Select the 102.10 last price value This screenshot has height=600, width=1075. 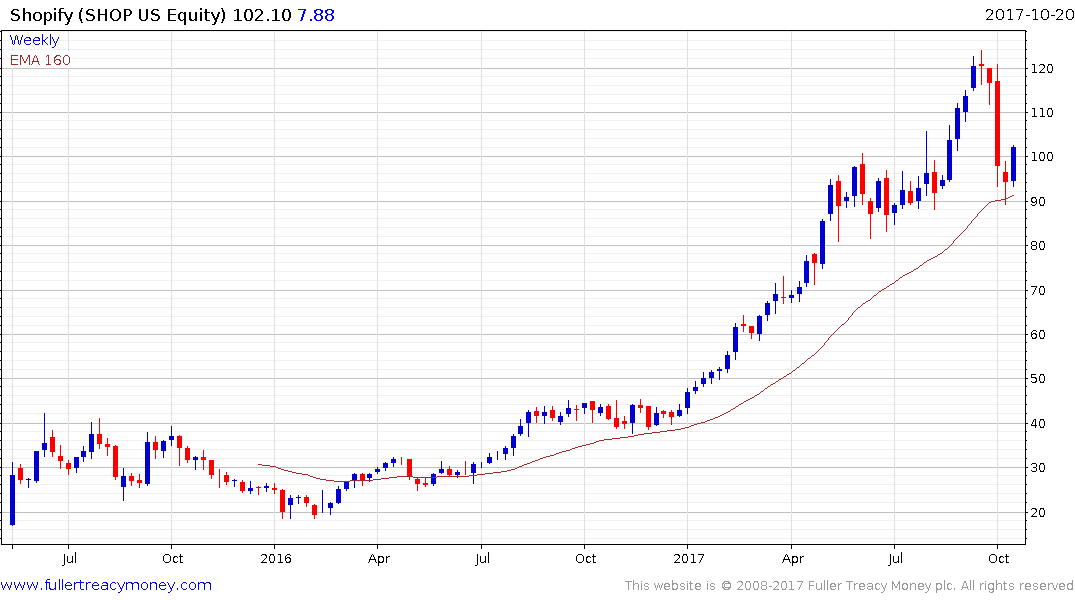262,15
